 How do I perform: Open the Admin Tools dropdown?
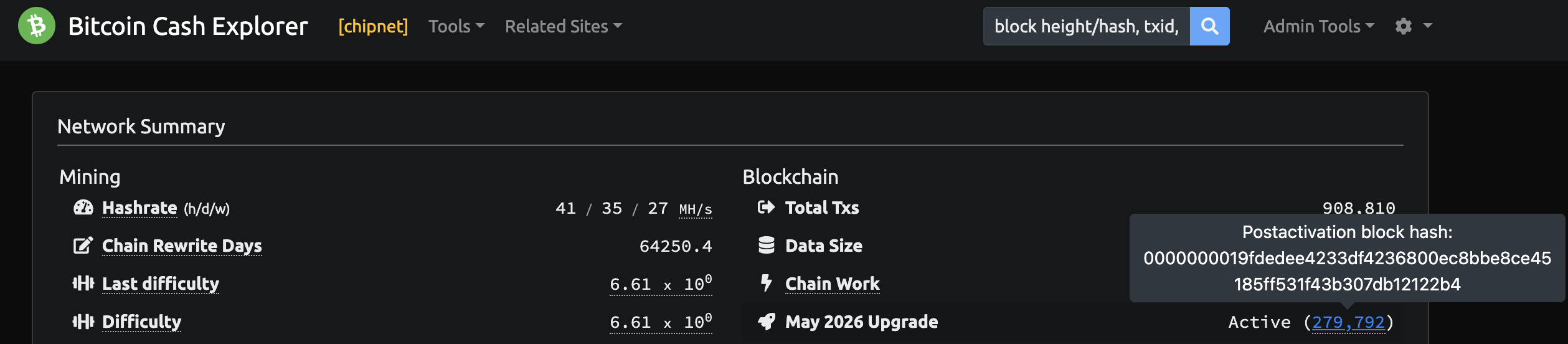(x=1318, y=26)
